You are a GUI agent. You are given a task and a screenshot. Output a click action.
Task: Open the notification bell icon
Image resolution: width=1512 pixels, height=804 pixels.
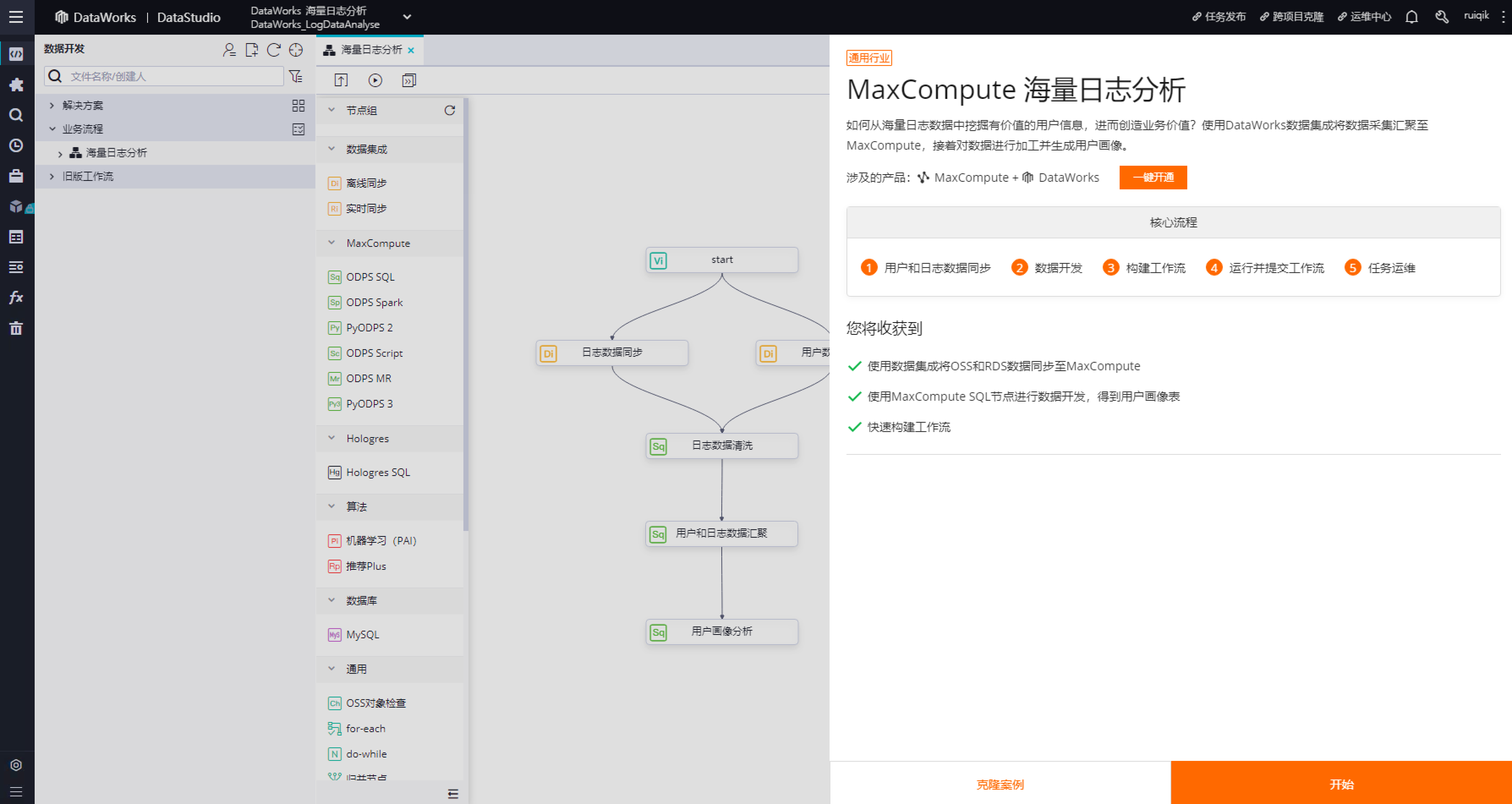pyautogui.click(x=1412, y=16)
